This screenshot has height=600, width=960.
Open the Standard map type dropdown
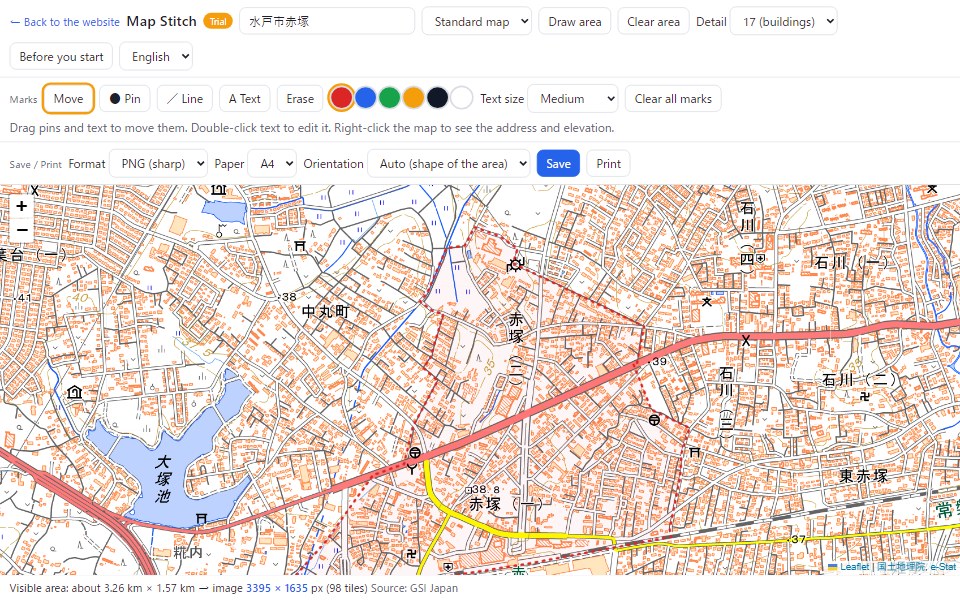[x=476, y=21]
